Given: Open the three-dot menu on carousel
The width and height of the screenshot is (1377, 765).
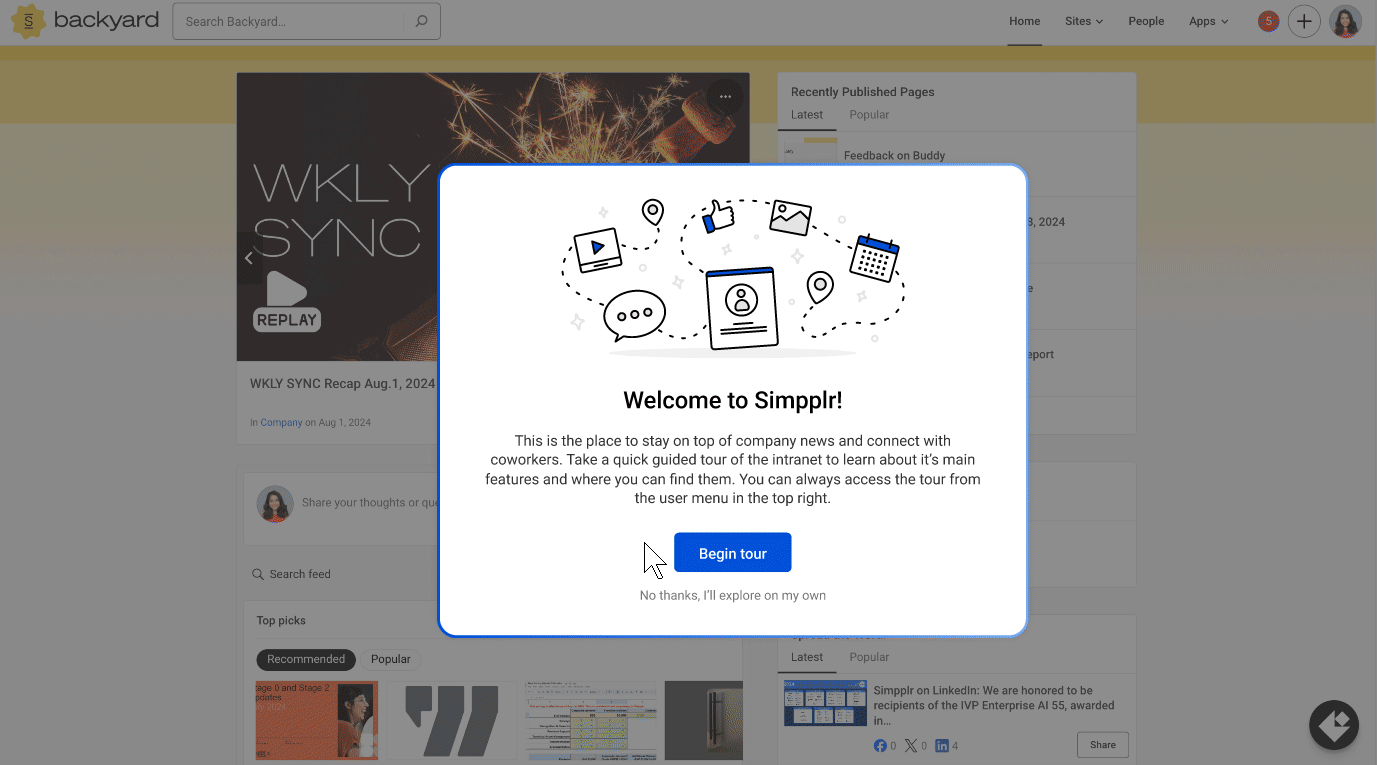Looking at the screenshot, I should (x=725, y=97).
